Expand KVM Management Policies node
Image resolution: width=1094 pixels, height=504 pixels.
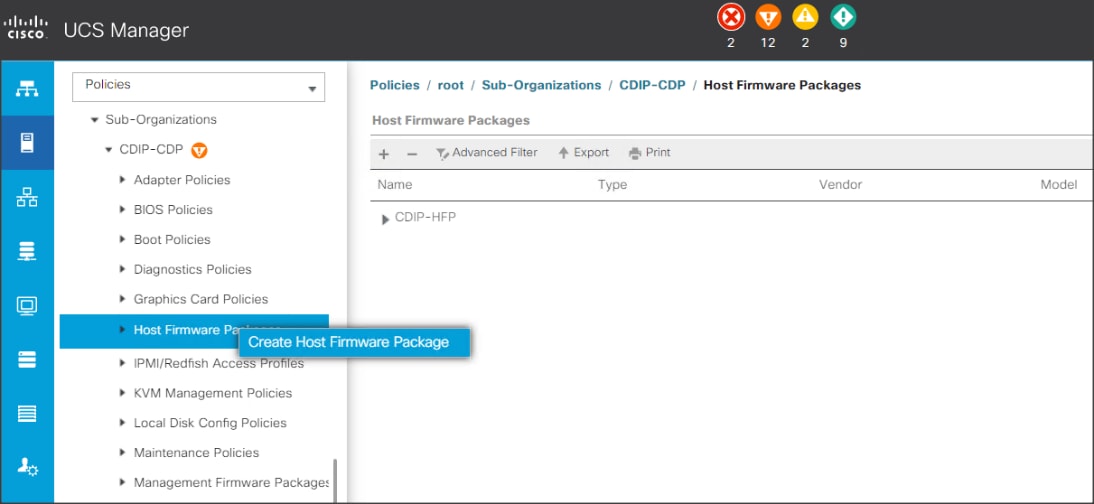pos(123,393)
